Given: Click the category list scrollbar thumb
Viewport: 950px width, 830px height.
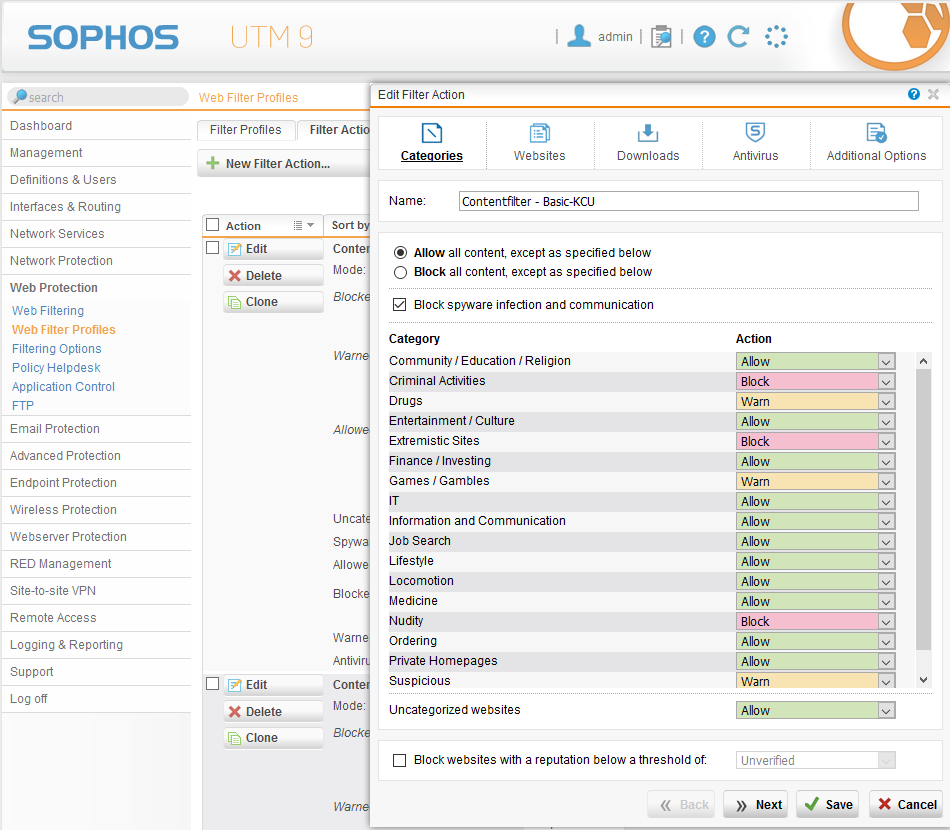Looking at the screenshot, I should [923, 510].
